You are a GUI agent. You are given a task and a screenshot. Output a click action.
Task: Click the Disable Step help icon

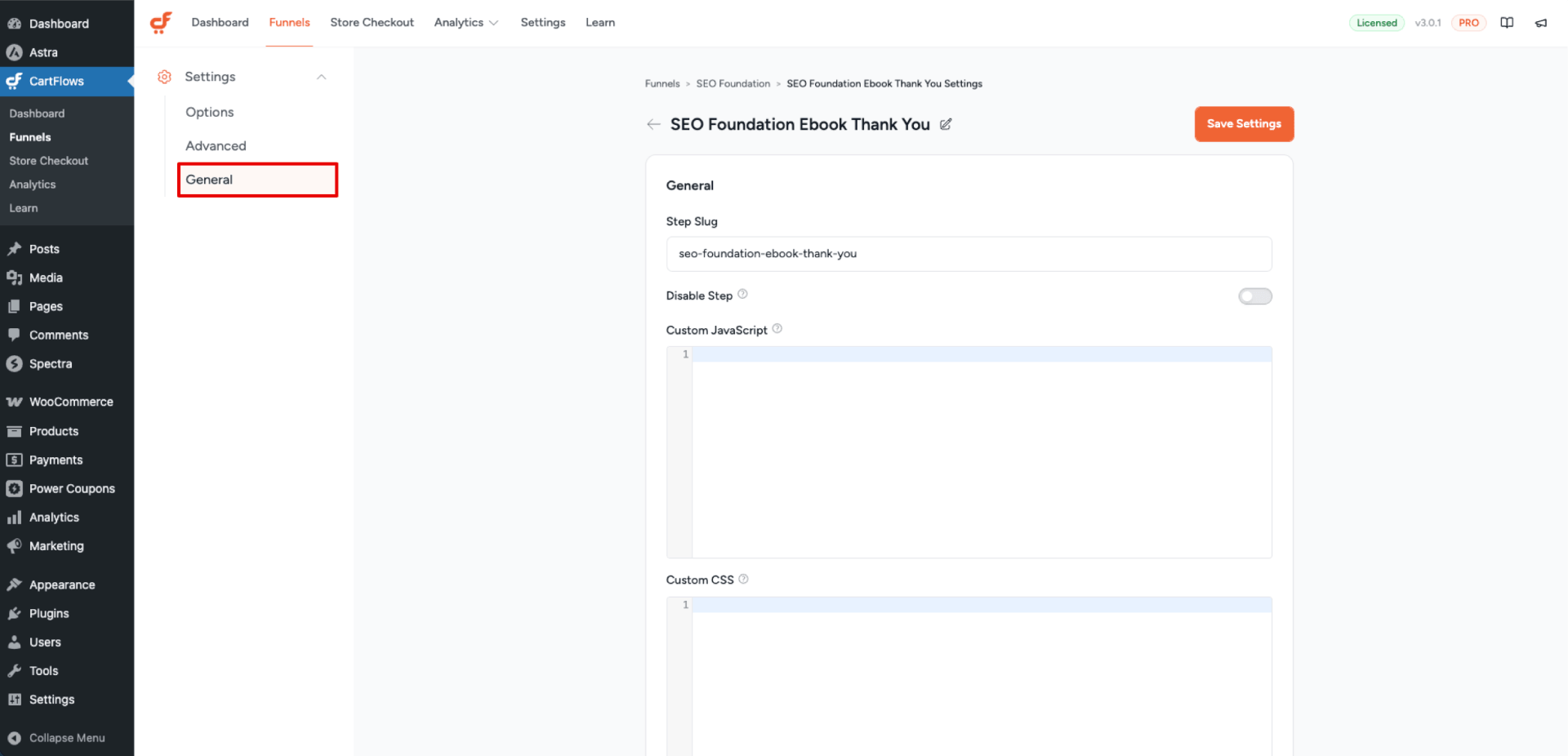coord(742,294)
